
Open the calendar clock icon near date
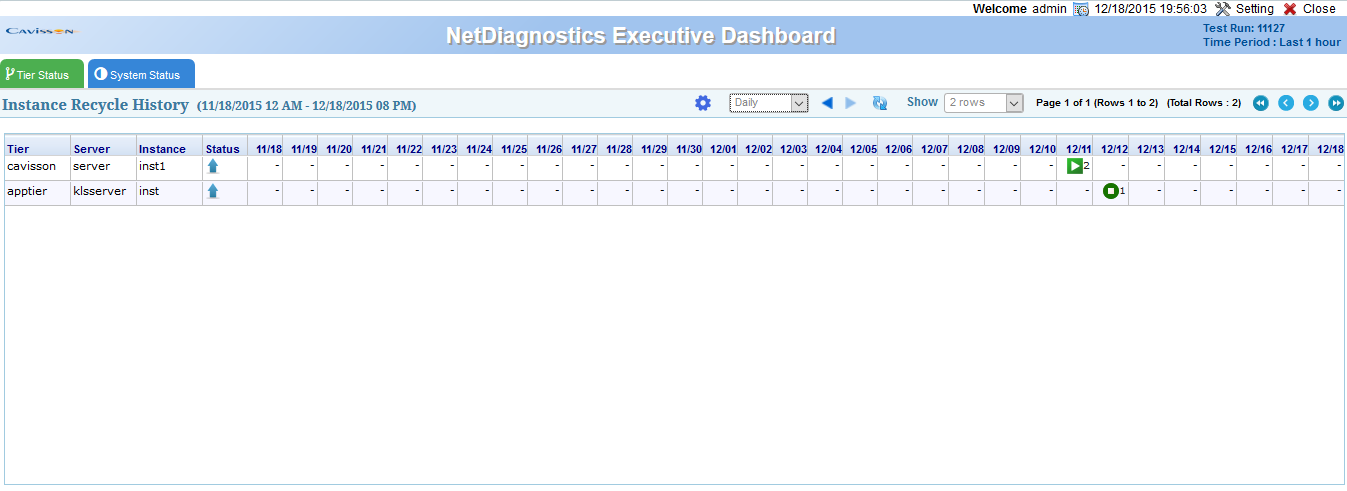click(1081, 9)
